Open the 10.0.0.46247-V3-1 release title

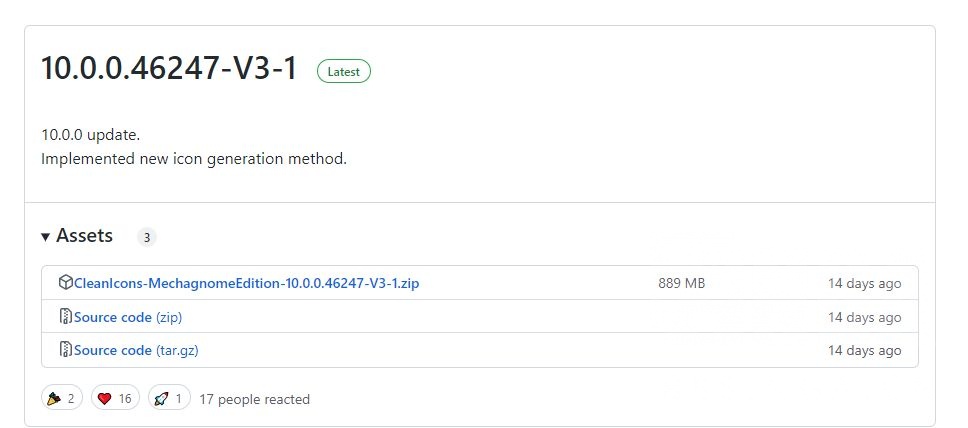tap(169, 70)
